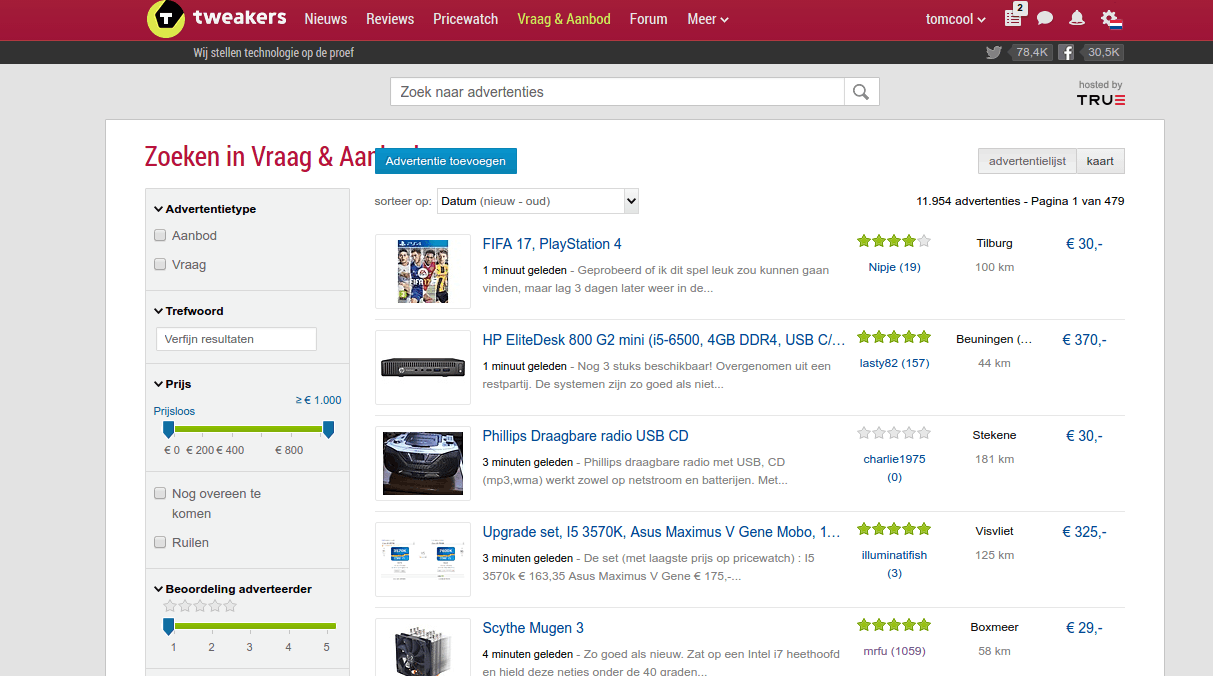Viewport: 1213px width, 676px height.
Task: Open the Phillips Draagbare radio USB CD listing
Action: point(586,436)
